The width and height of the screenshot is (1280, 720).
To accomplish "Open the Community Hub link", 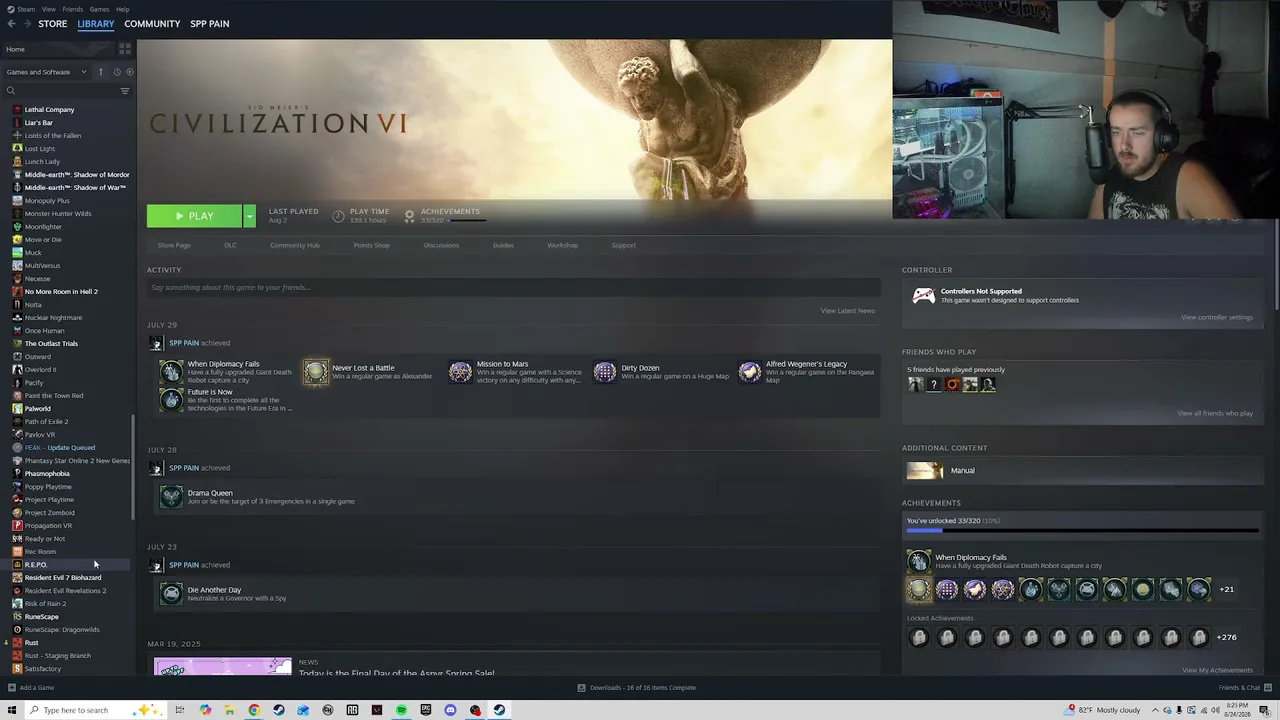I will pos(295,245).
